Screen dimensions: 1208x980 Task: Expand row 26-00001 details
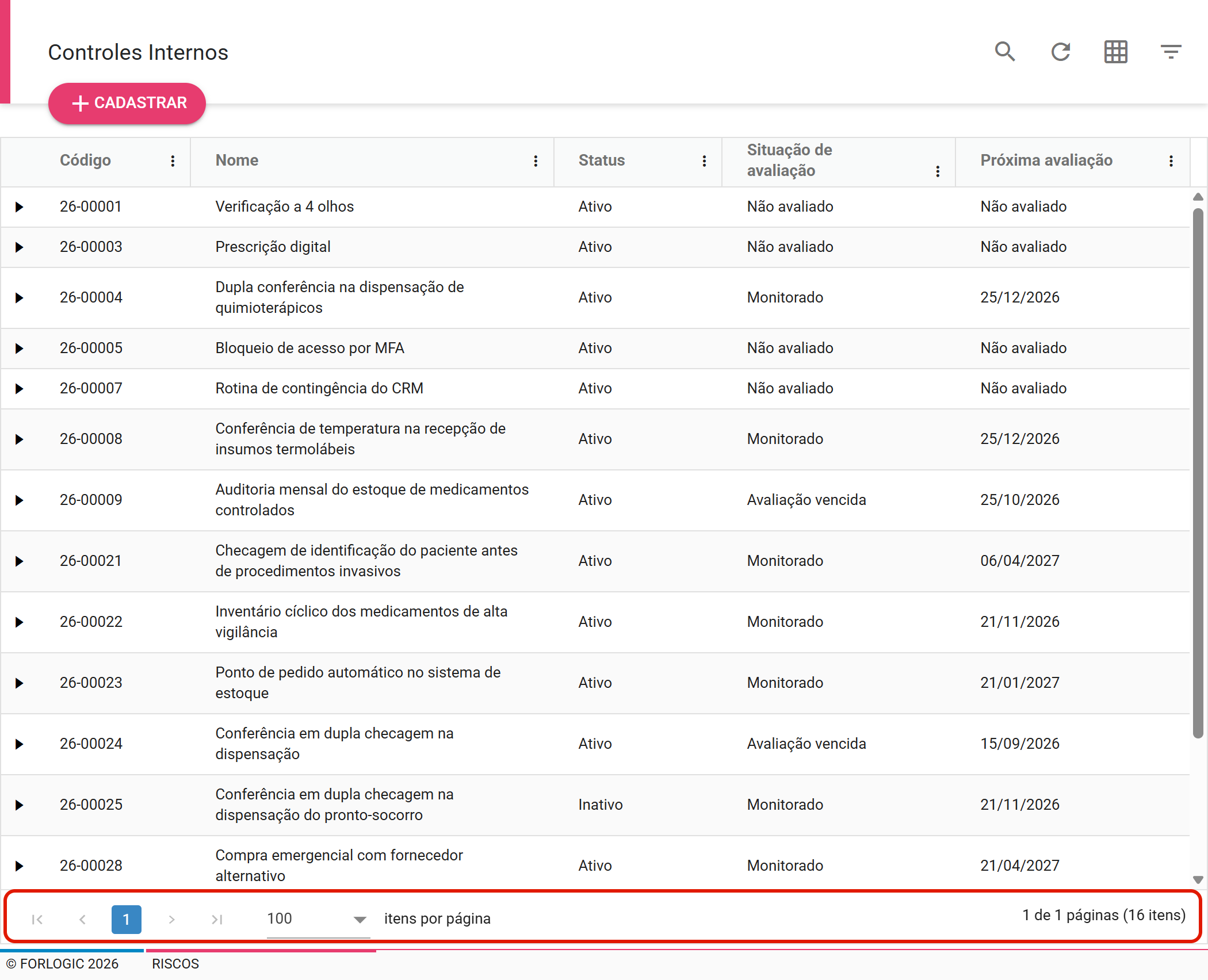pyautogui.click(x=19, y=207)
